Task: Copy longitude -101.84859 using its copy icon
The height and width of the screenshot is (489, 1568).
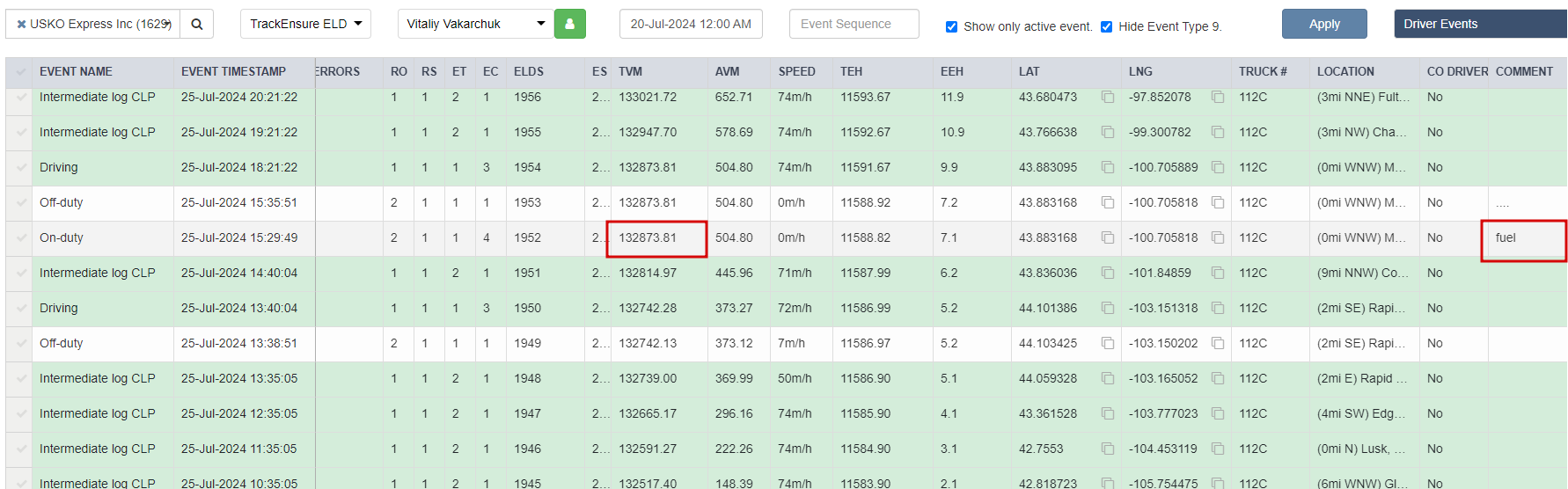Action: tap(1218, 273)
